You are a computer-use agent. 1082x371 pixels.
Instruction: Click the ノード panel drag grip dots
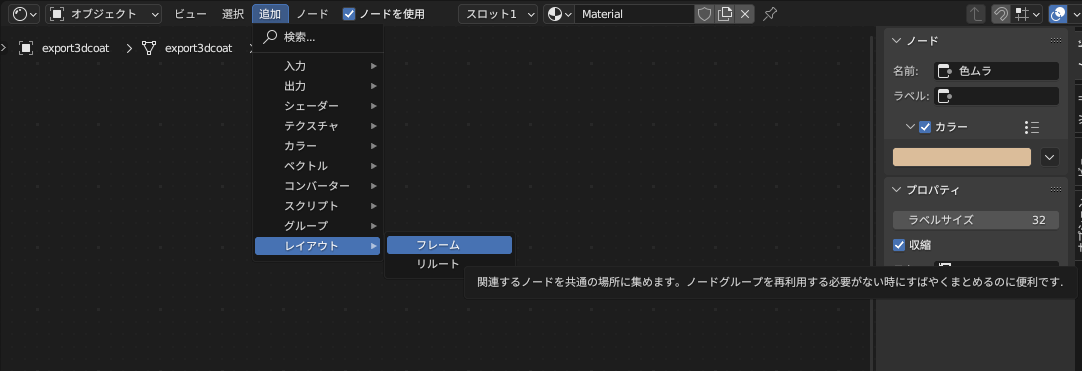[x=1056, y=41]
